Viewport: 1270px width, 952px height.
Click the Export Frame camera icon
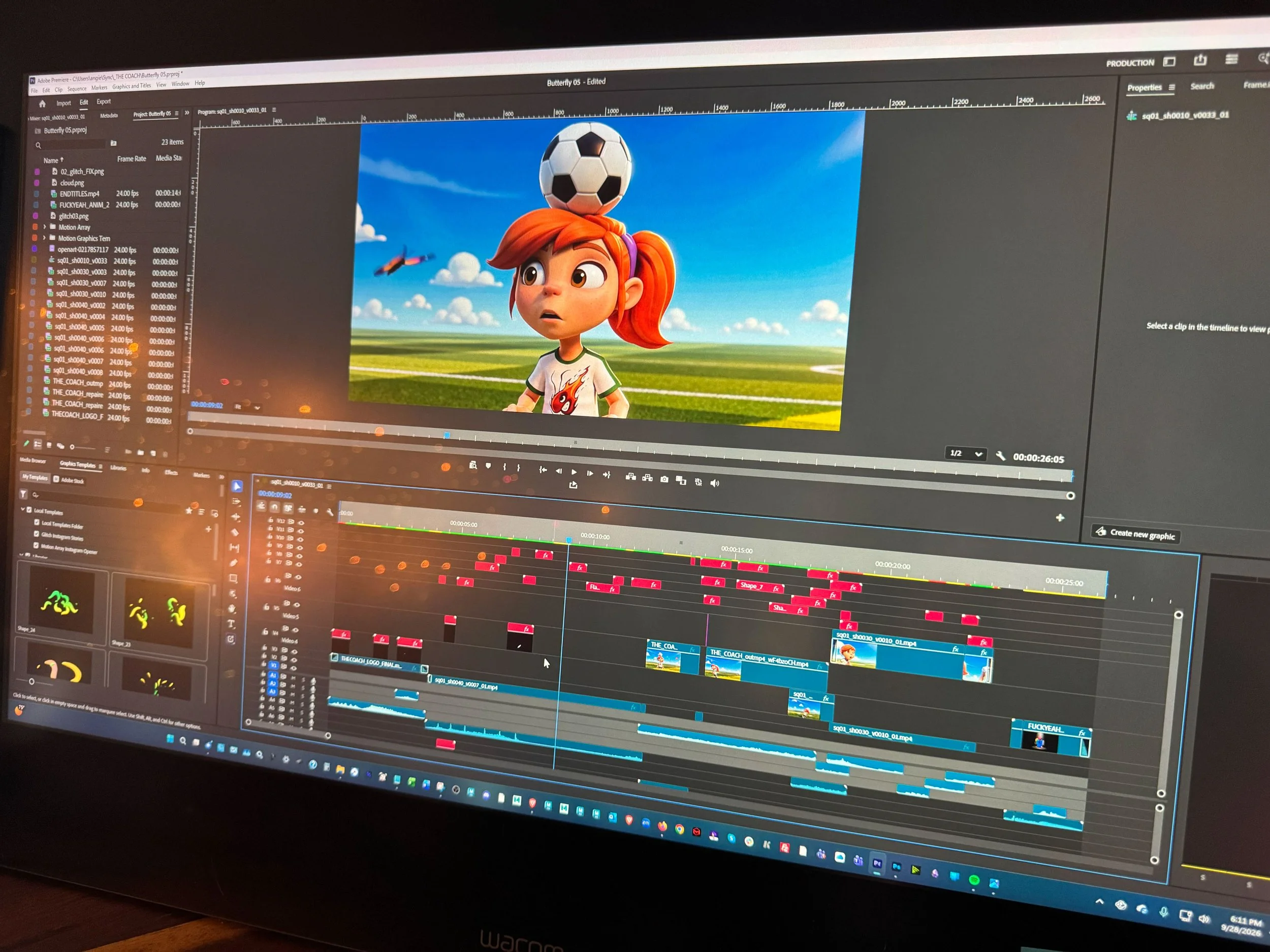(664, 479)
